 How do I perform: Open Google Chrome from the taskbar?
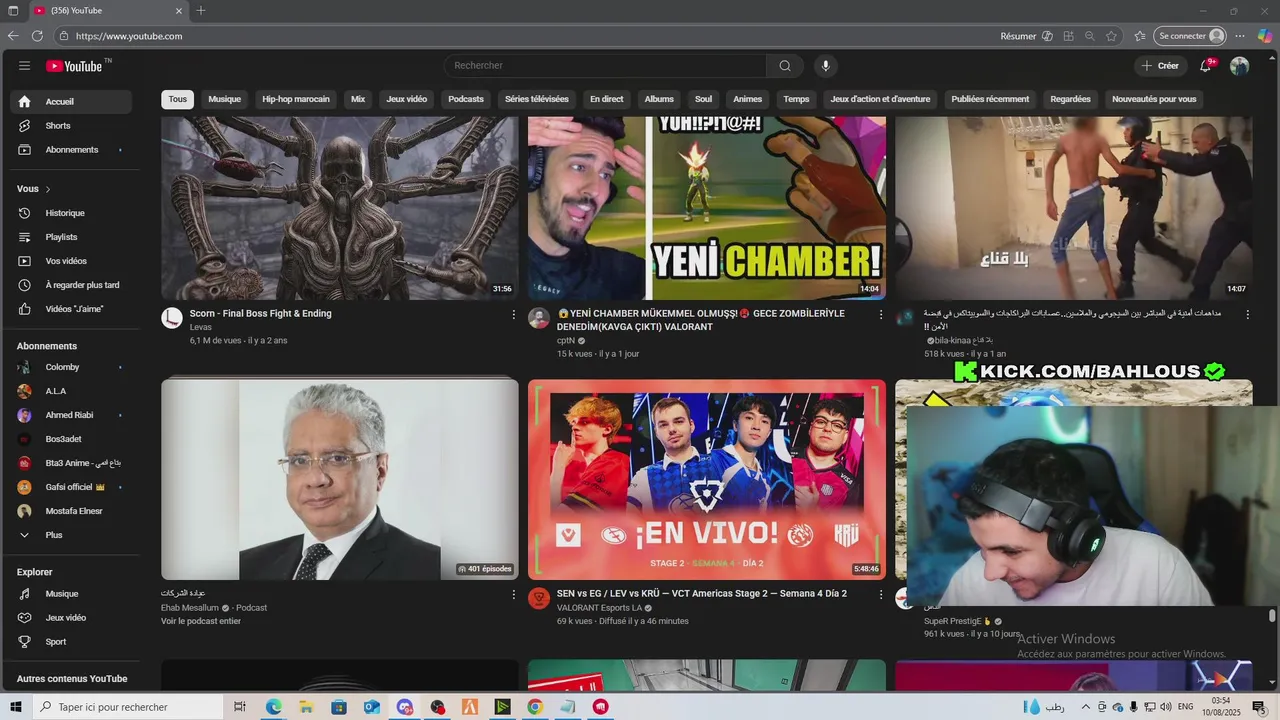[535, 707]
